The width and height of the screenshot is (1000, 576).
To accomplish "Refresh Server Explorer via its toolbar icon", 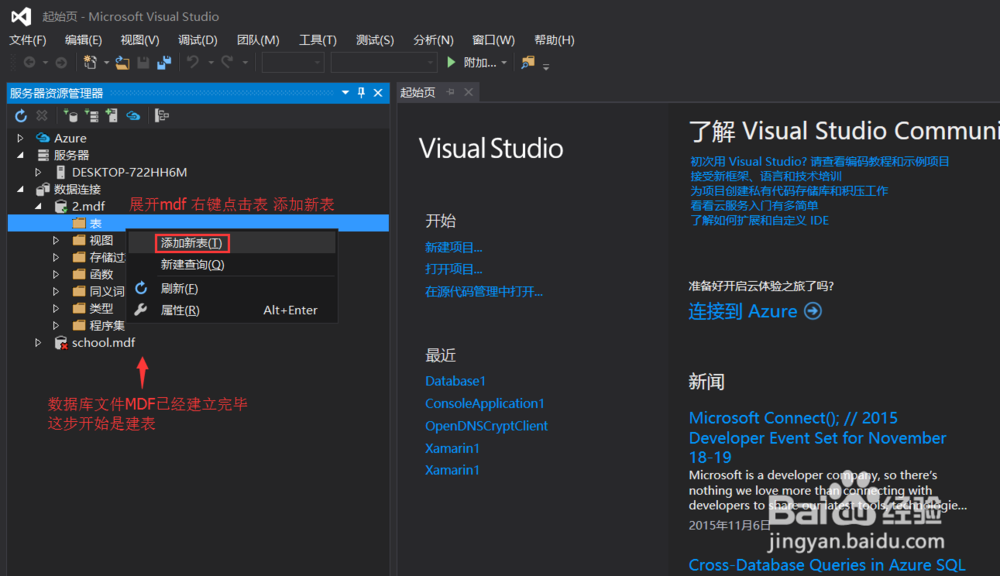I will (21, 115).
